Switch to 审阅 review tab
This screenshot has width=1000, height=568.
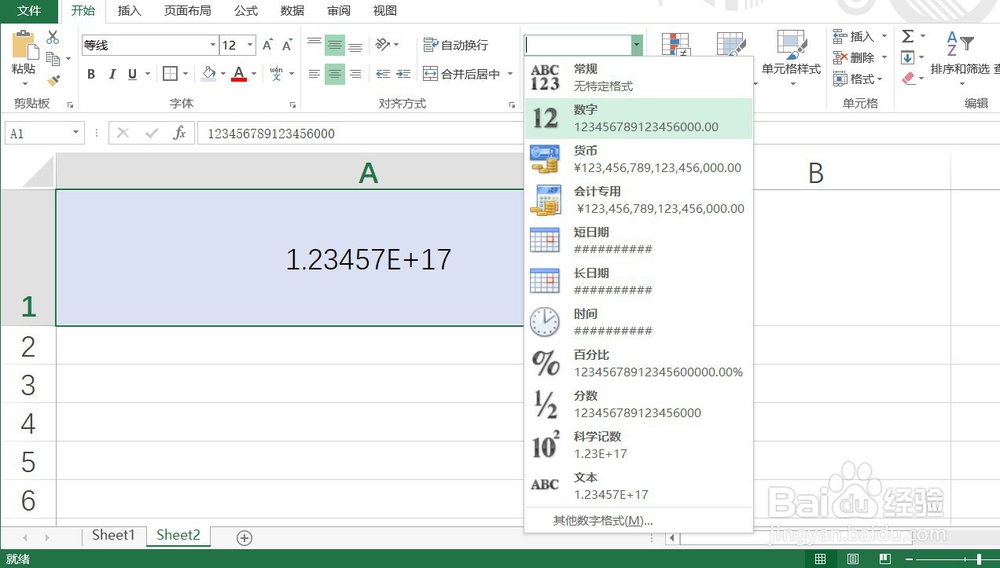[339, 11]
